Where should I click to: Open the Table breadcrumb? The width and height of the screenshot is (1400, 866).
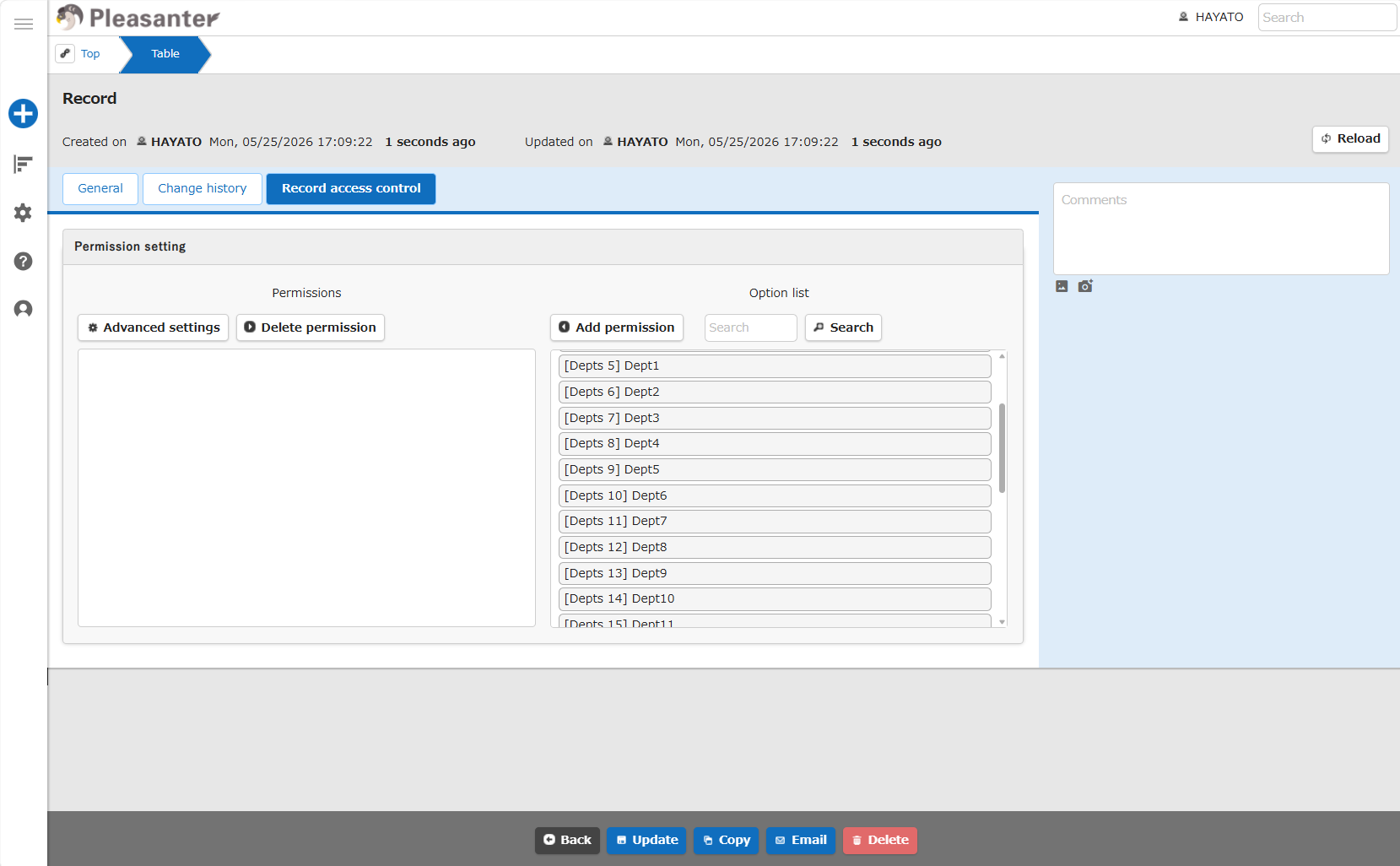pyautogui.click(x=165, y=54)
